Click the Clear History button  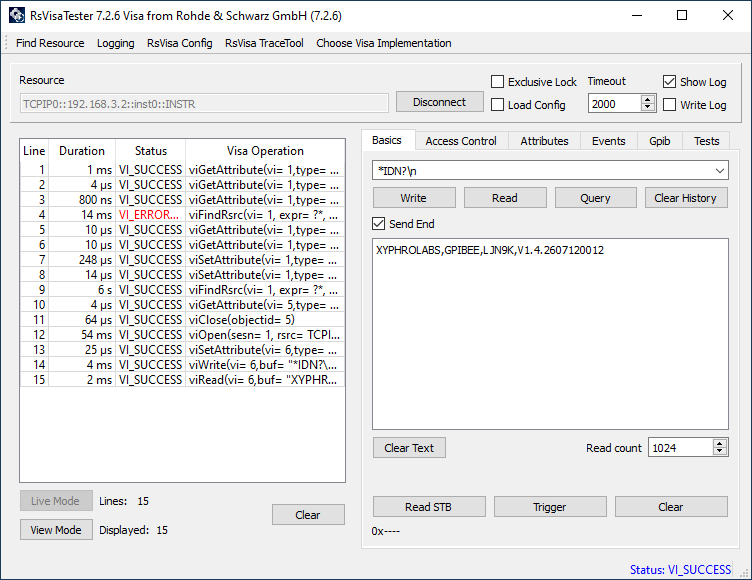(x=686, y=198)
